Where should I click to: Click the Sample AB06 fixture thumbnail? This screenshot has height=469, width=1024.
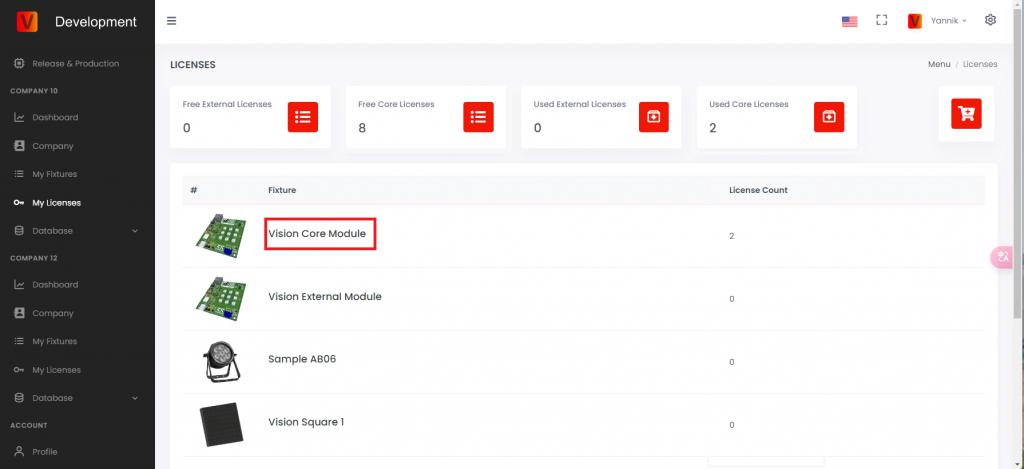(220, 361)
